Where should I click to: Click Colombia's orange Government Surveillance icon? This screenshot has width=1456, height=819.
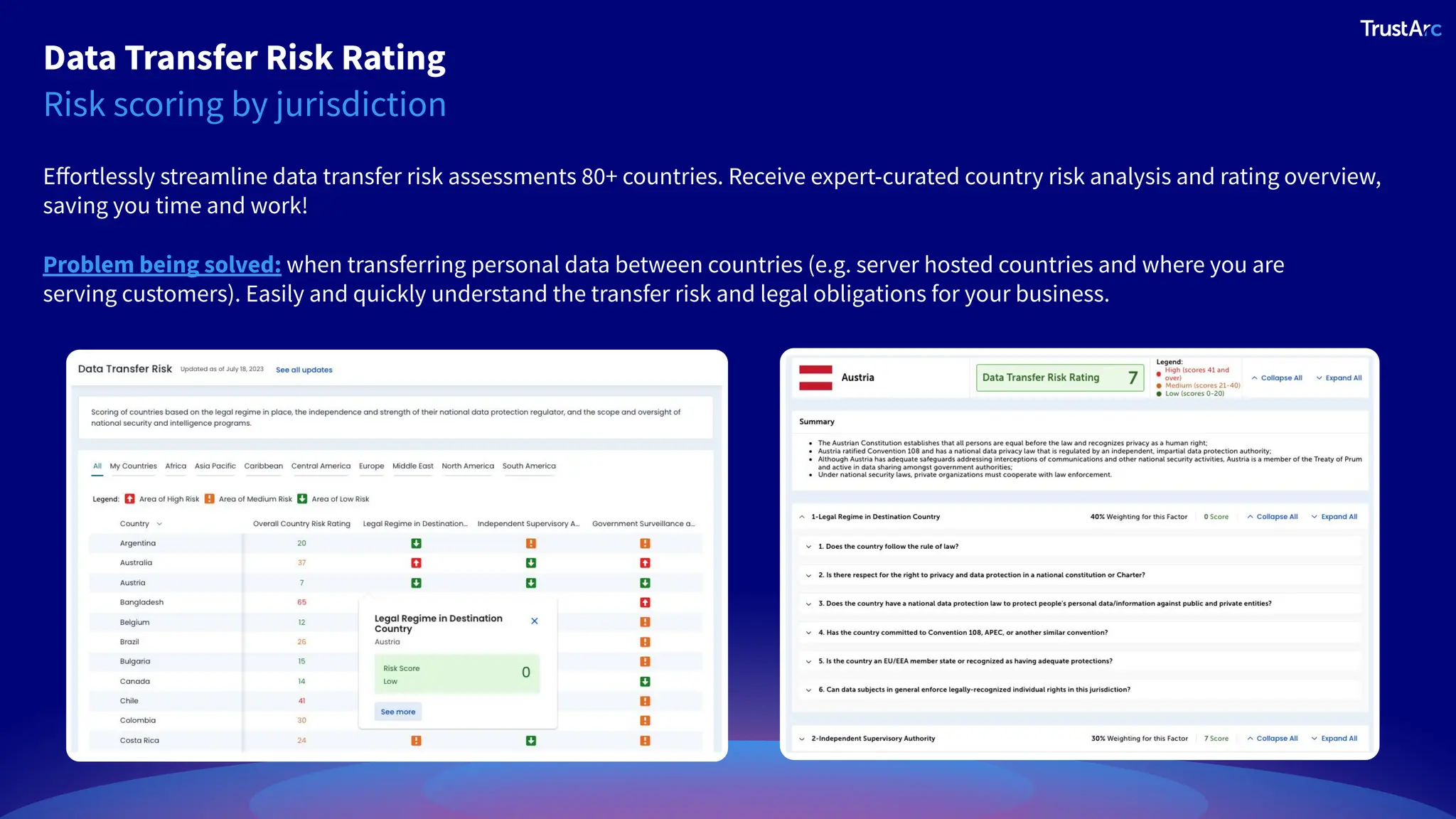pos(645,720)
